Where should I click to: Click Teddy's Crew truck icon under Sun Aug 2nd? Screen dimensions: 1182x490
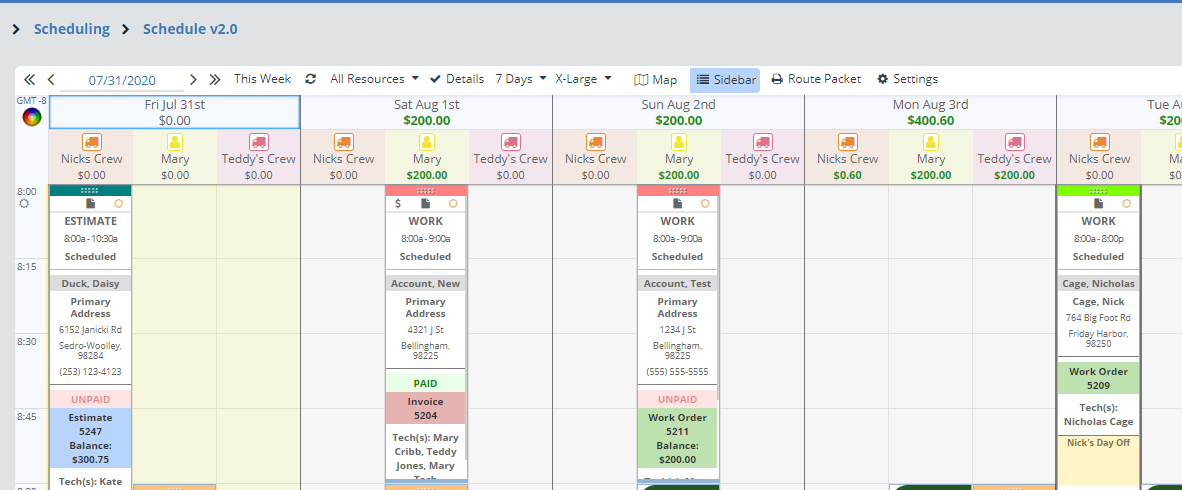[762, 142]
